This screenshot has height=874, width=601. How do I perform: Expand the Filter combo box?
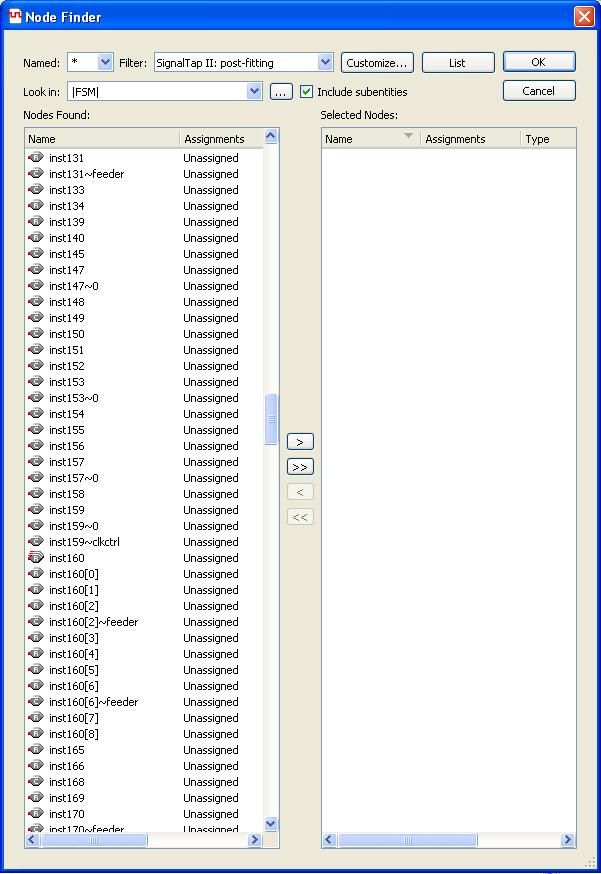pos(324,63)
